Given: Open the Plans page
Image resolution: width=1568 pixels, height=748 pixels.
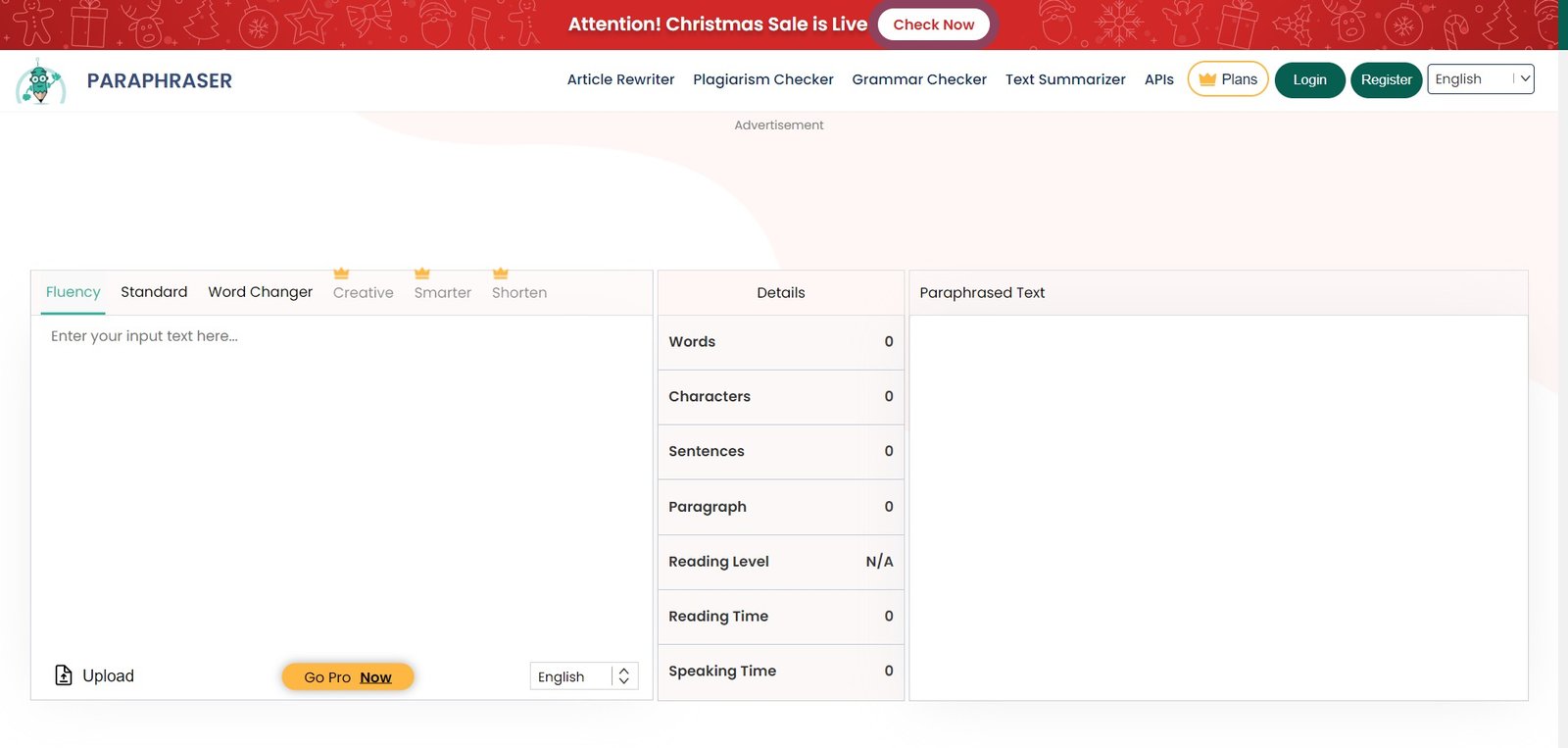Looking at the screenshot, I should [x=1228, y=79].
